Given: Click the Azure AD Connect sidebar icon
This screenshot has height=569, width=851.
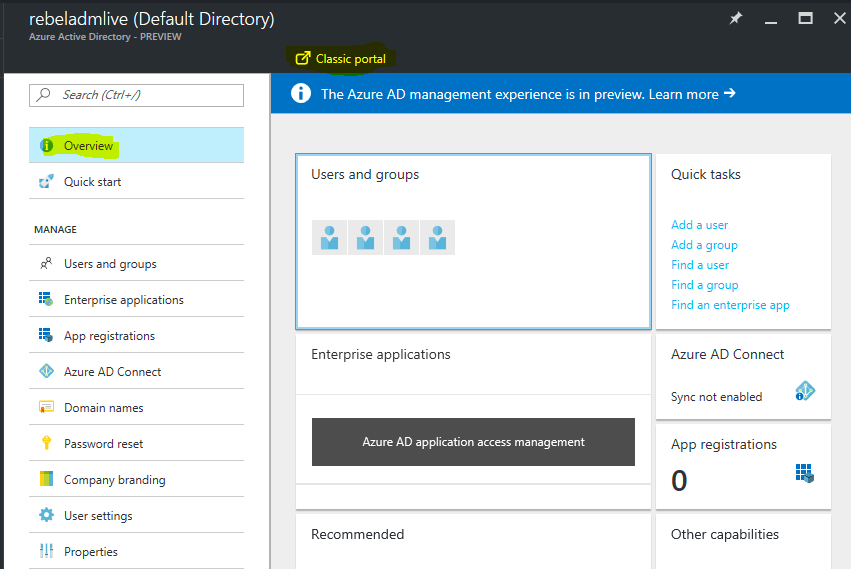Looking at the screenshot, I should tap(47, 371).
